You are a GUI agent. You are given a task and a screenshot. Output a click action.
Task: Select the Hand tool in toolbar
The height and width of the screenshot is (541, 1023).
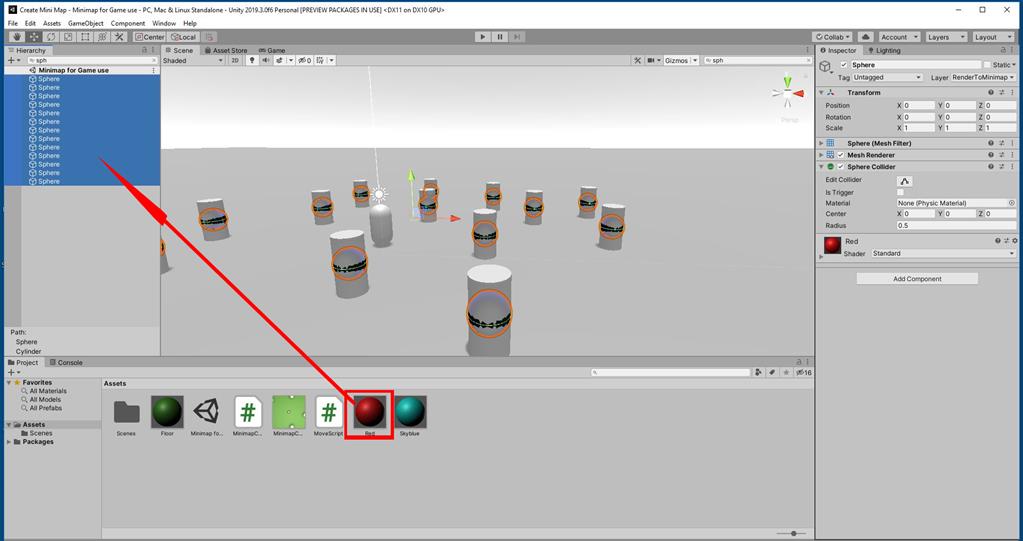tap(17, 37)
